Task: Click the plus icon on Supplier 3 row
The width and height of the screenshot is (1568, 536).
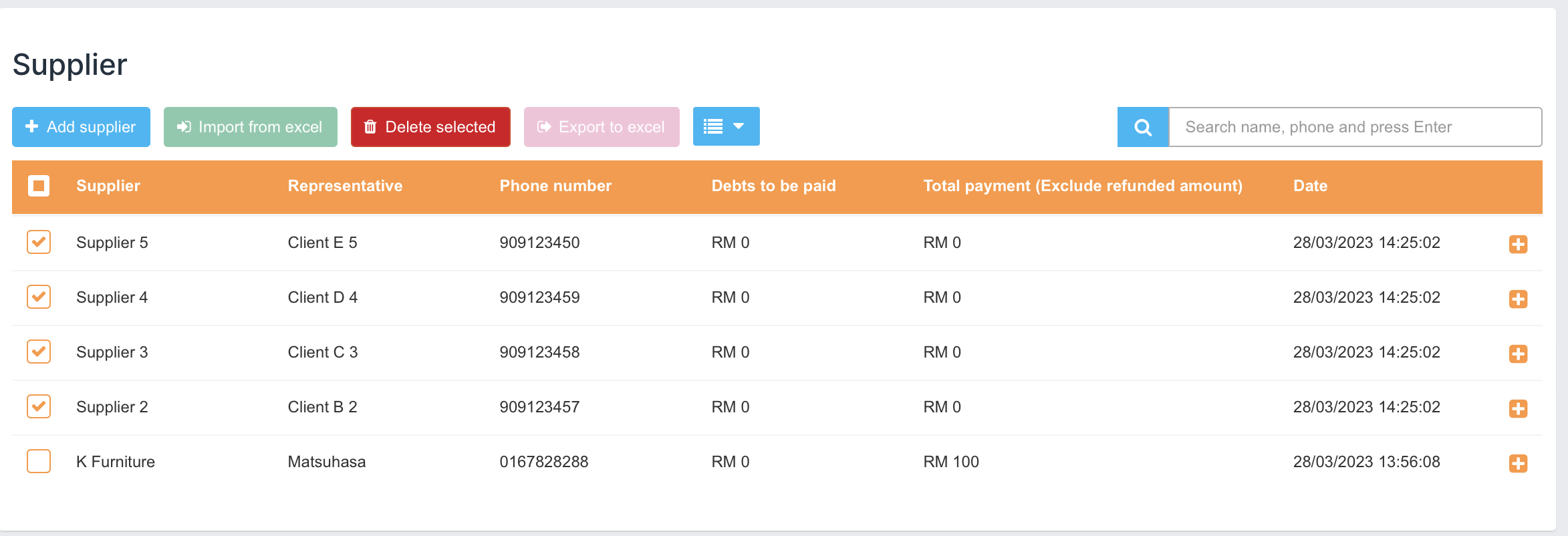Action: pyautogui.click(x=1518, y=354)
